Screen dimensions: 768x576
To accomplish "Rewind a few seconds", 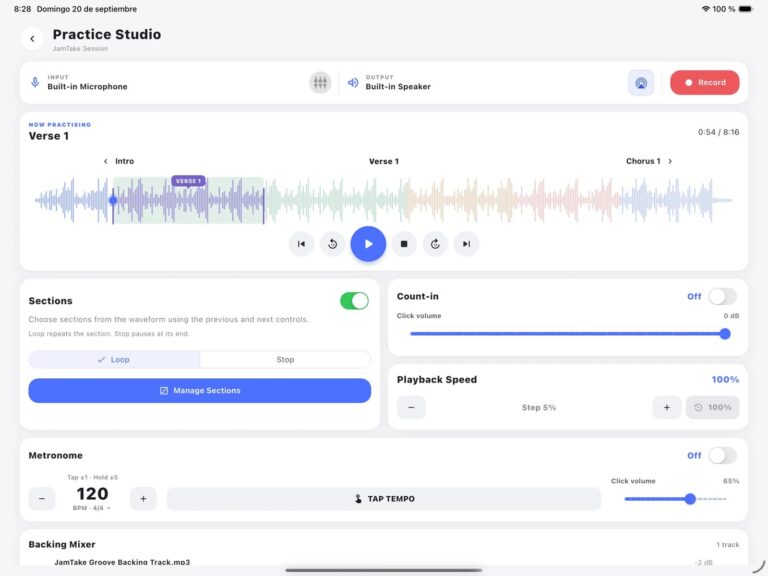I will pos(332,244).
